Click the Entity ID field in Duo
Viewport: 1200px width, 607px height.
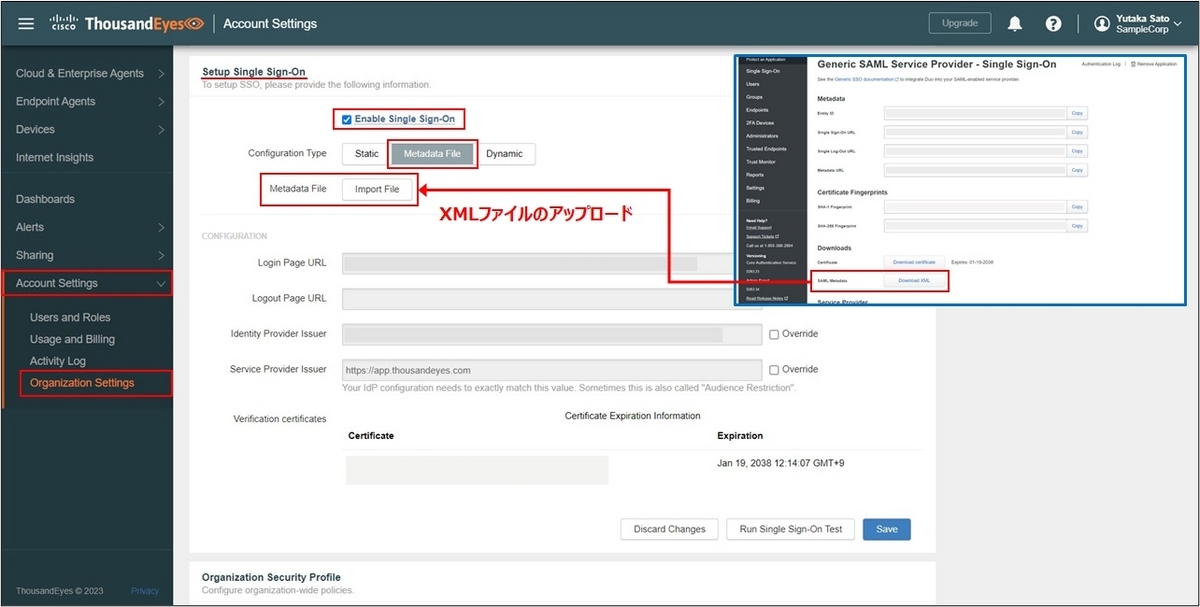[975, 113]
